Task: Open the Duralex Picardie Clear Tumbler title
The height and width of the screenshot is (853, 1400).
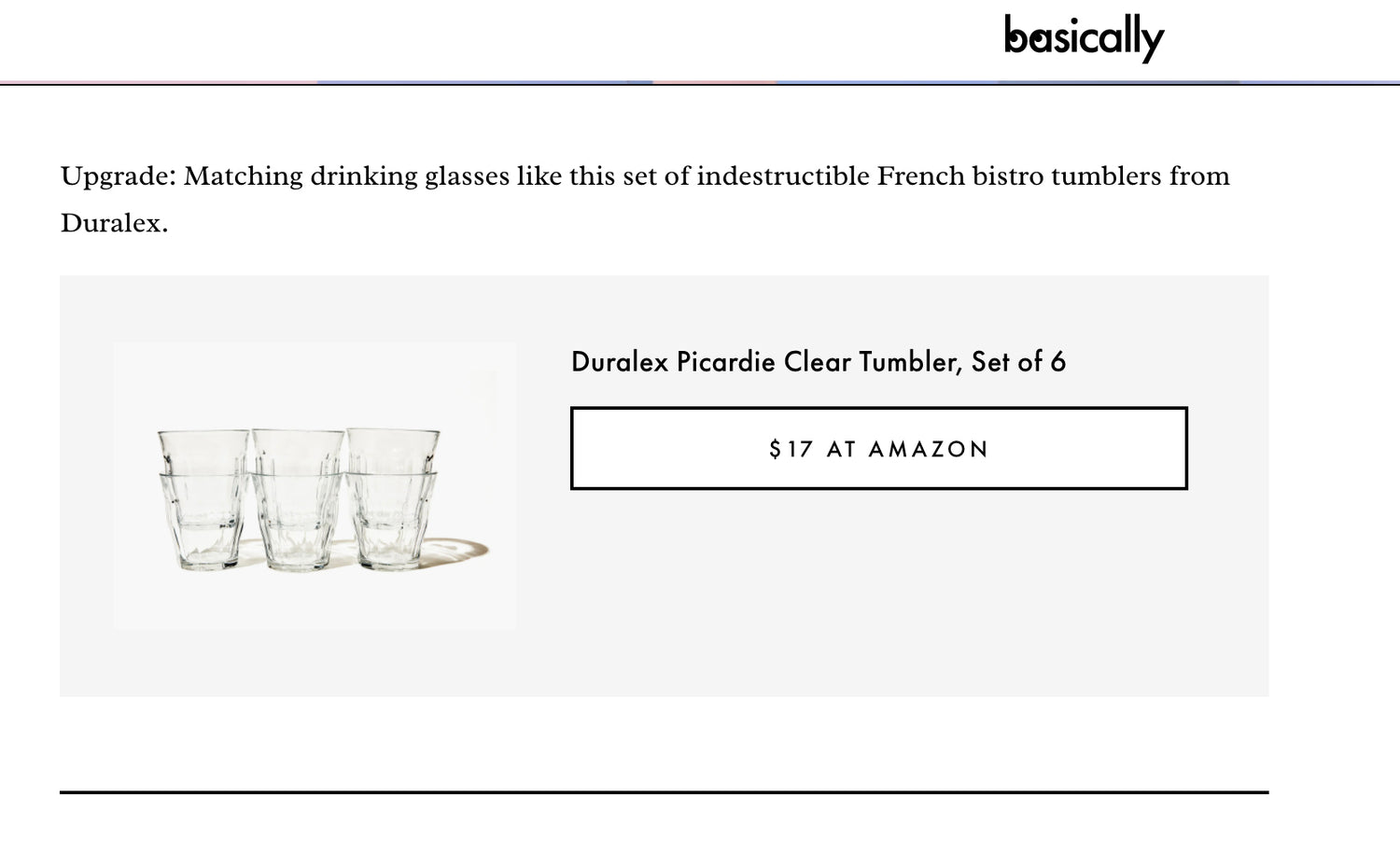Action: (x=818, y=362)
